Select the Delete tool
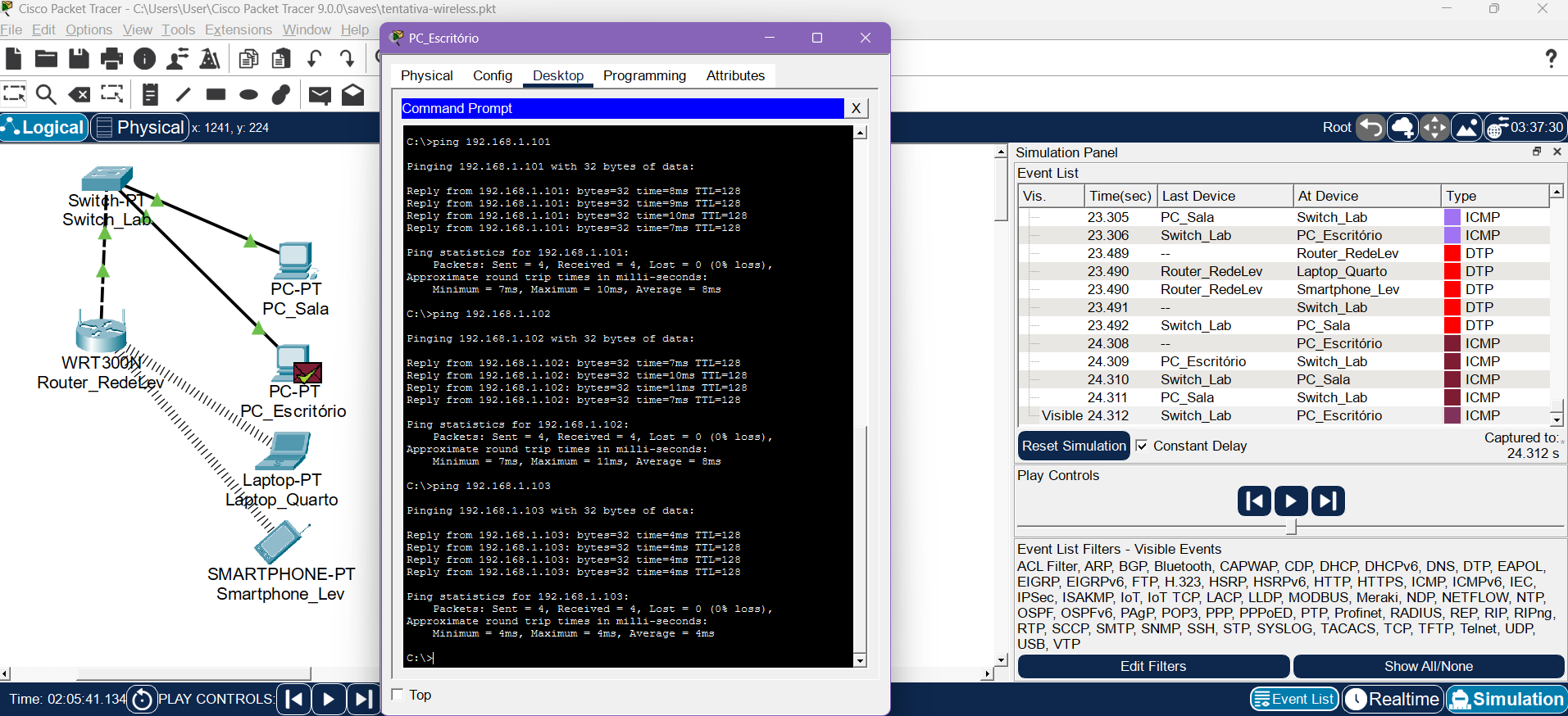 pos(80,95)
